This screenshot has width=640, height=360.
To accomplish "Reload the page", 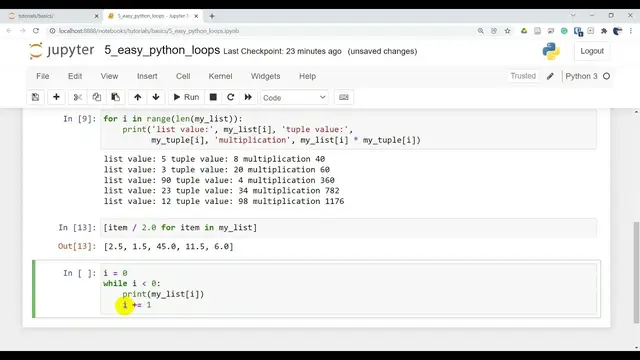I will point(36,31).
